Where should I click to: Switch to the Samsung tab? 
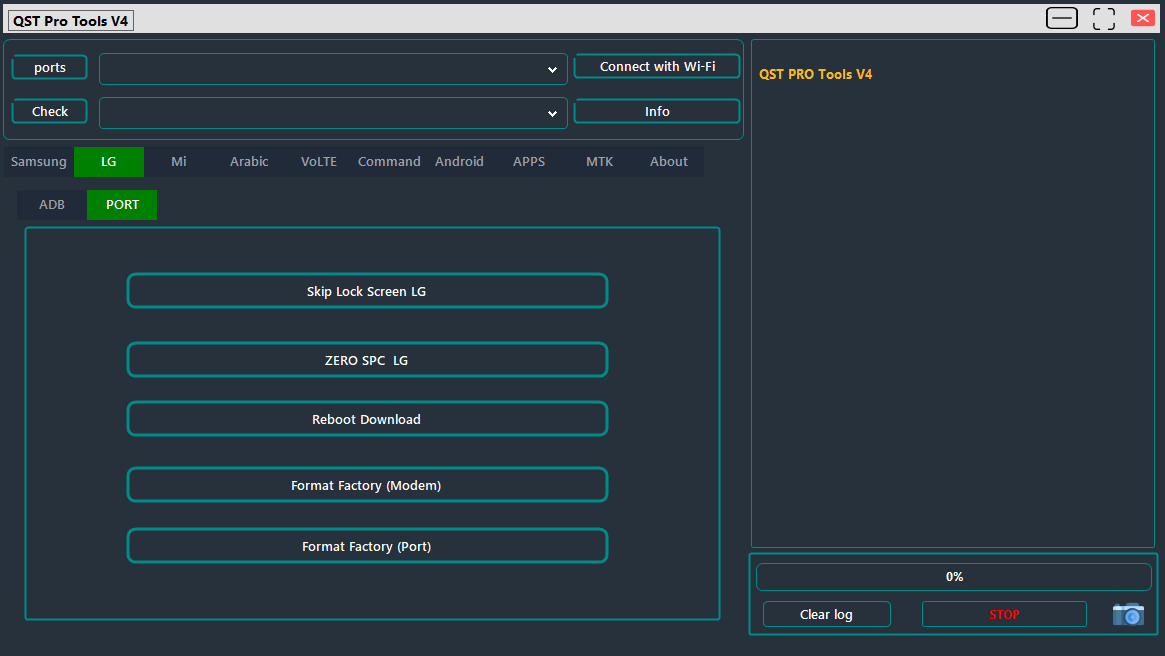tap(38, 161)
